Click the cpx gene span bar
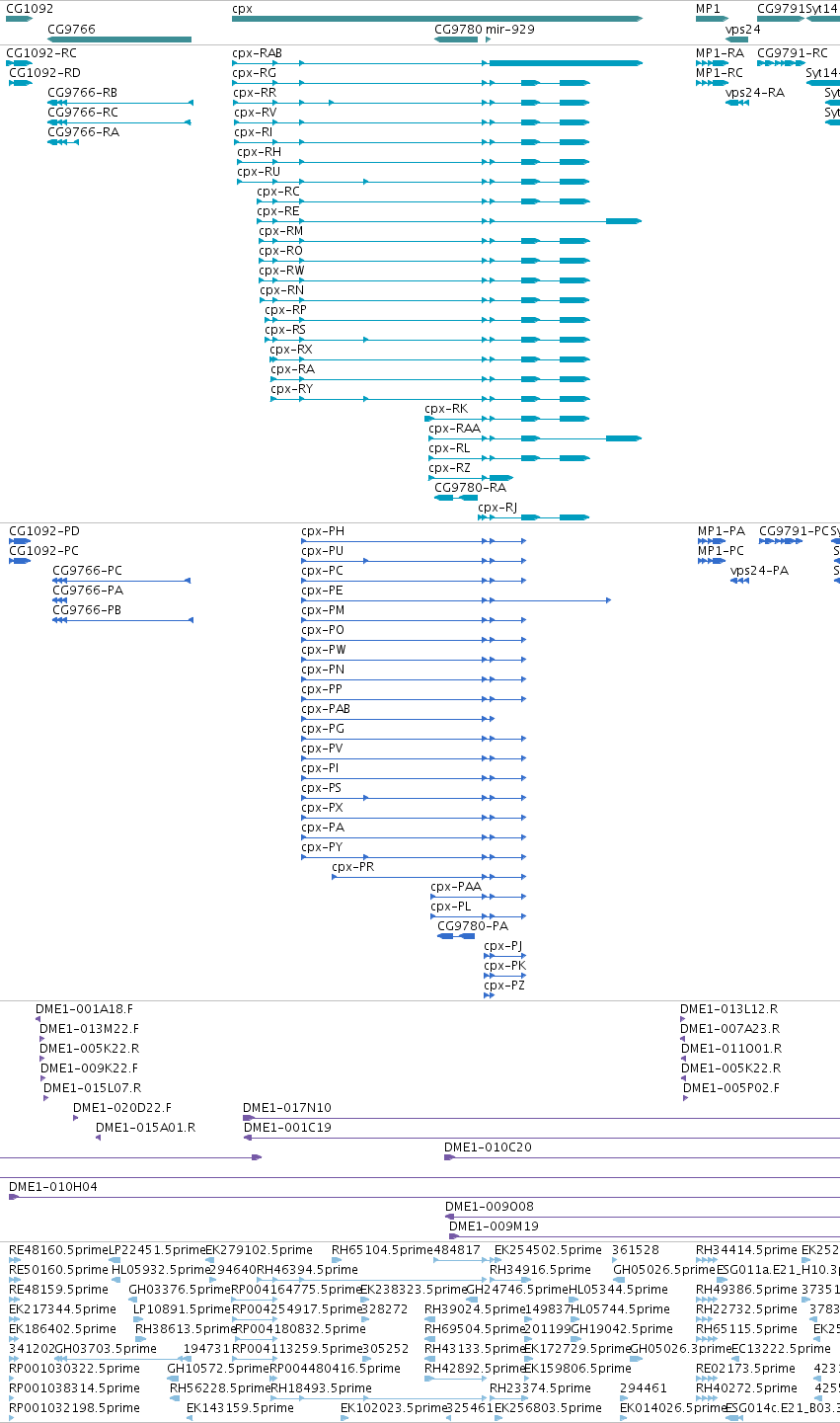This screenshot has width=840, height=1423. click(437, 18)
